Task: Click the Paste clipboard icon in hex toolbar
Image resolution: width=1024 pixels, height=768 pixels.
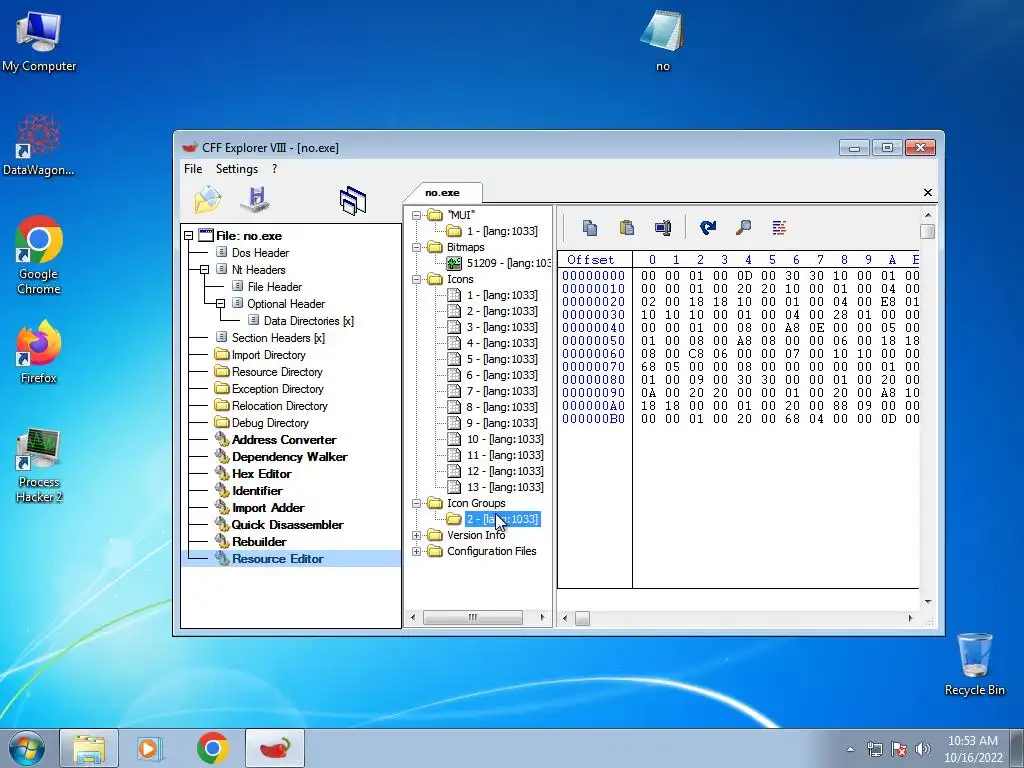Action: [626, 227]
